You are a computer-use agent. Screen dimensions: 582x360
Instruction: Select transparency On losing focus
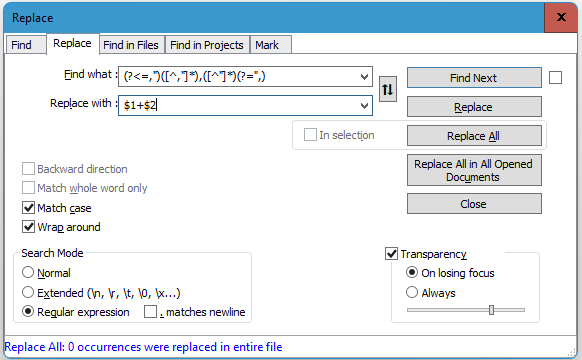point(450,273)
